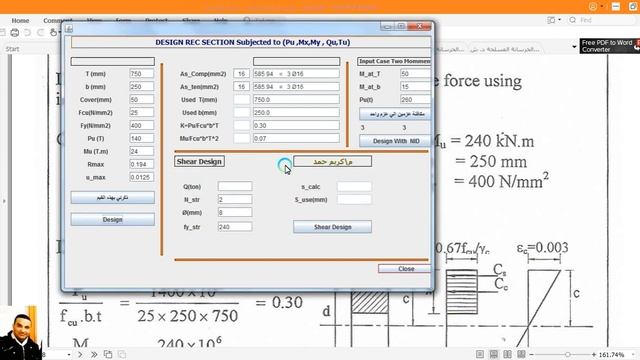Click the Free PDF to Word Converter banner

609,46
